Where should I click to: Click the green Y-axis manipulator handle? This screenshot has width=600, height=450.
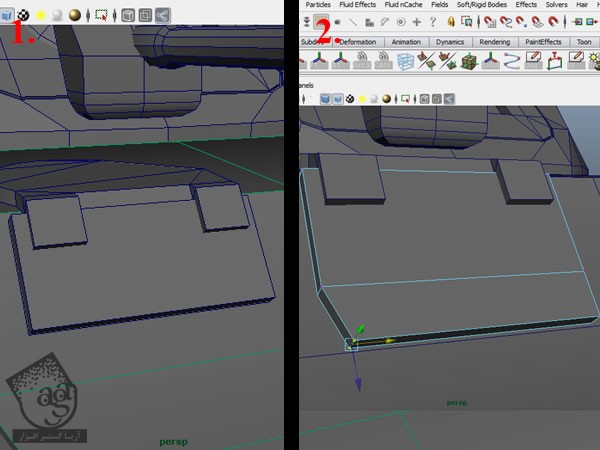[361, 328]
